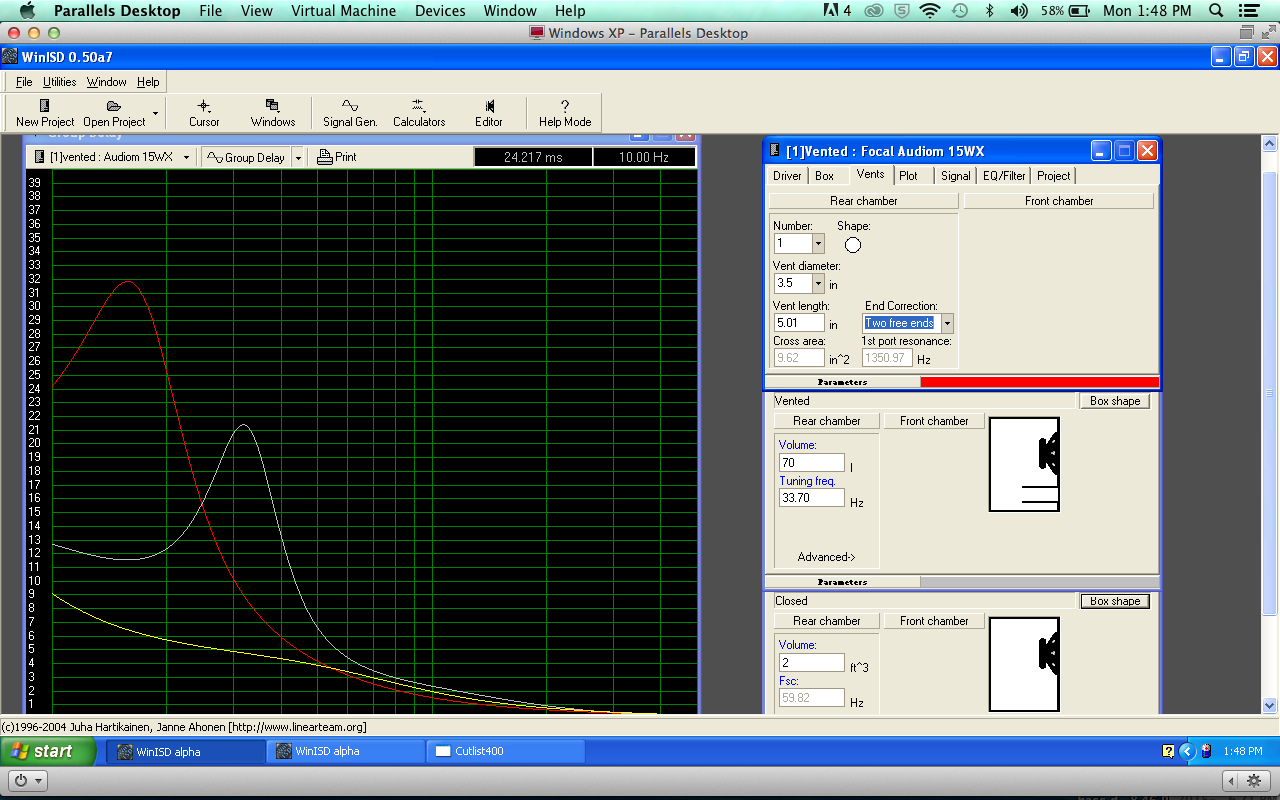This screenshot has width=1280, height=800.
Task: Click the Vented box Volume field
Action: pos(812,463)
